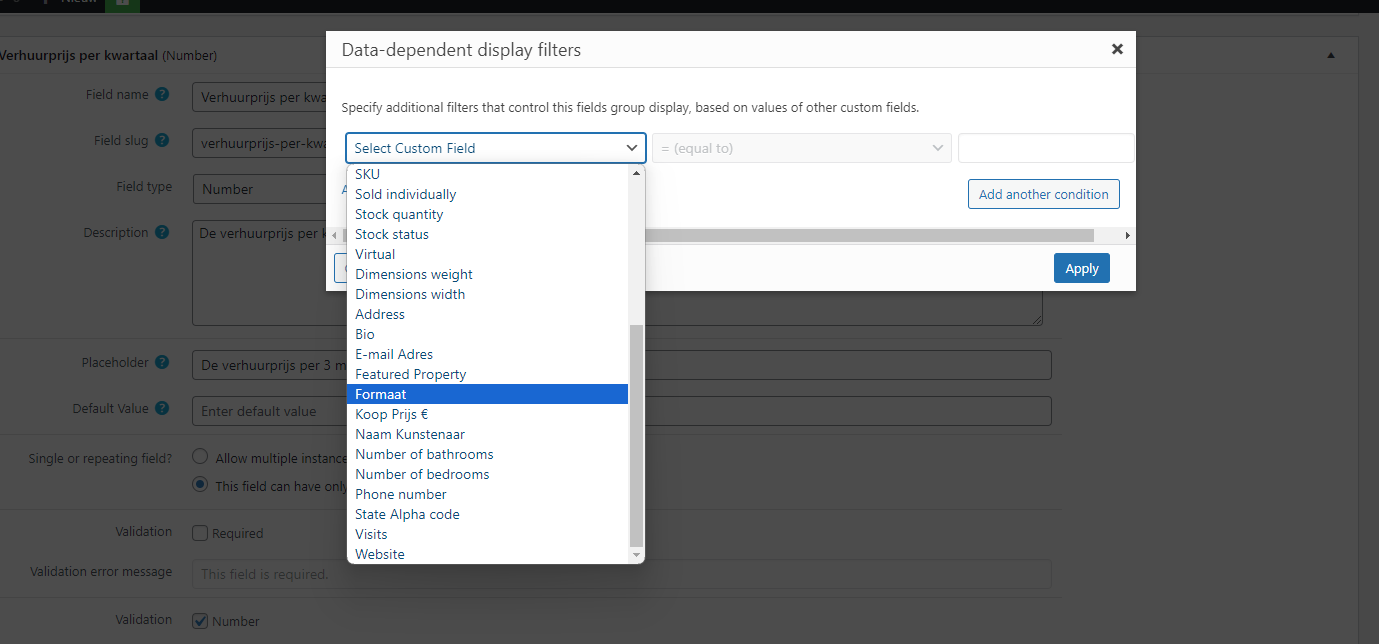Click the Description textarea
The height and width of the screenshot is (644, 1379).
617,274
